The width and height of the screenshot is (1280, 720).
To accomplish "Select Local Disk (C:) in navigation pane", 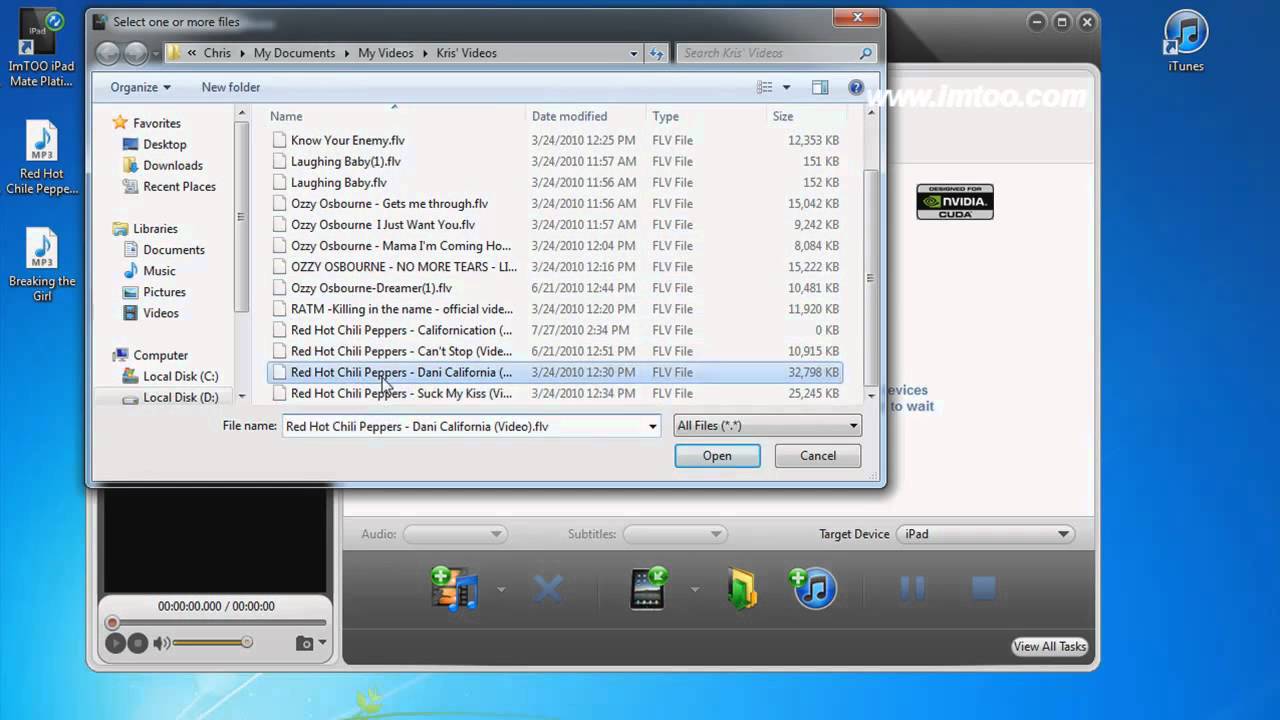I will [x=180, y=376].
